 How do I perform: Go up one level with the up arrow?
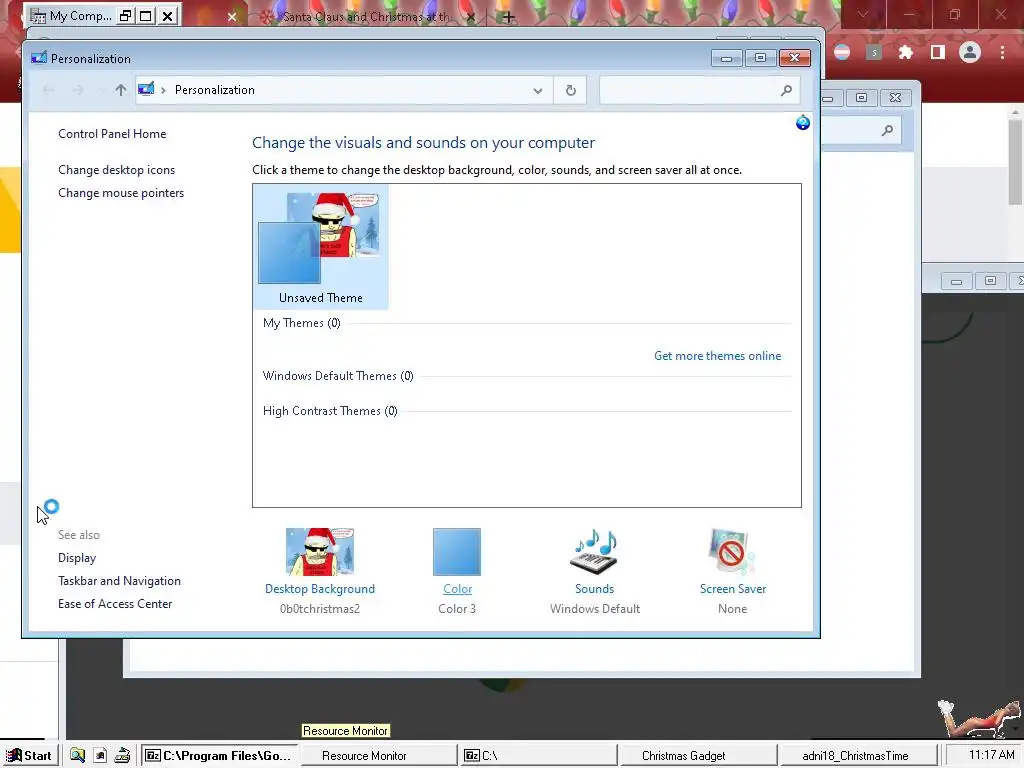pyautogui.click(x=120, y=90)
